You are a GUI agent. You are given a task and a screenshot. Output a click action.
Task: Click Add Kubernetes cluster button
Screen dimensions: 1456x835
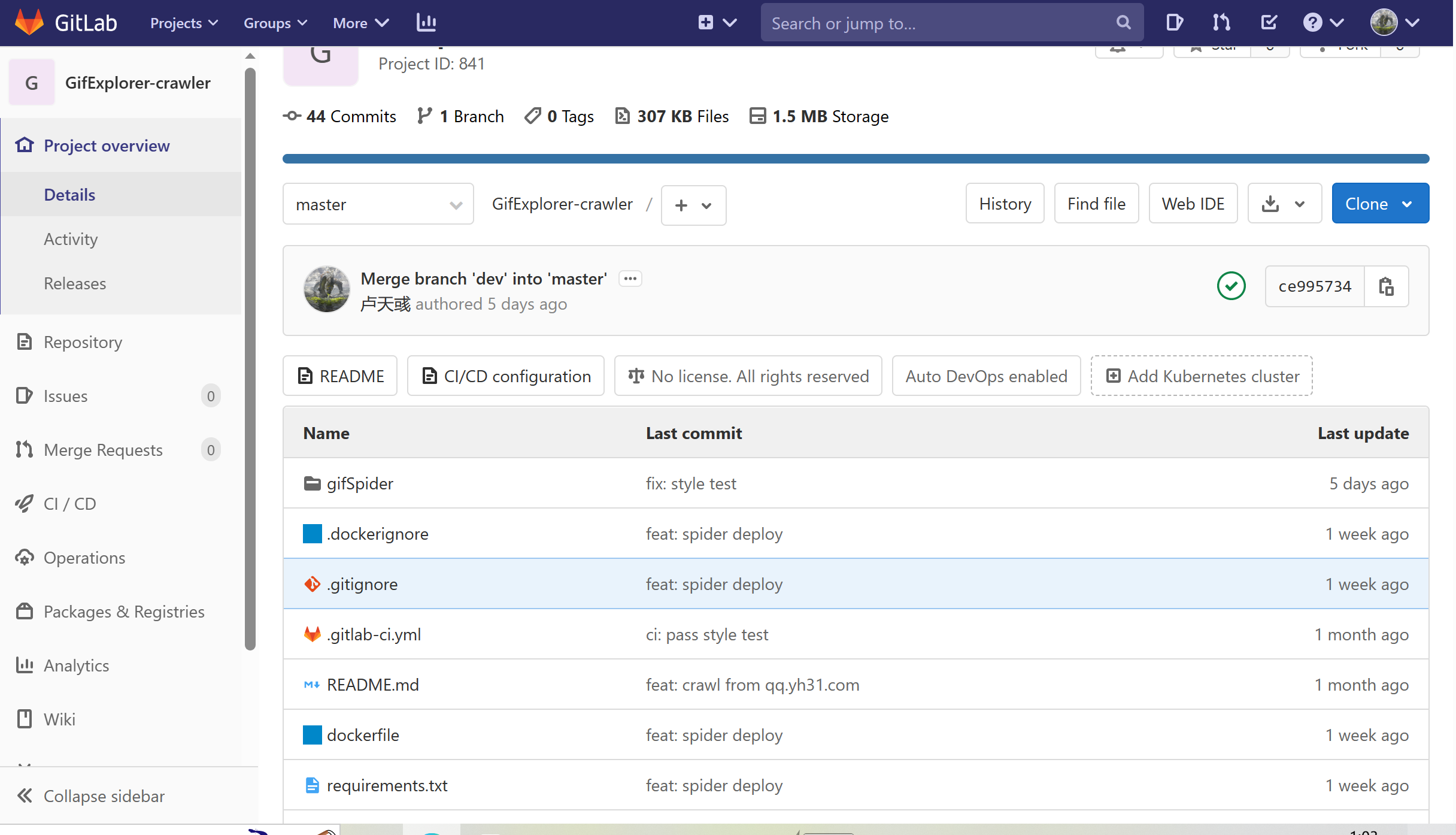tap(1202, 376)
